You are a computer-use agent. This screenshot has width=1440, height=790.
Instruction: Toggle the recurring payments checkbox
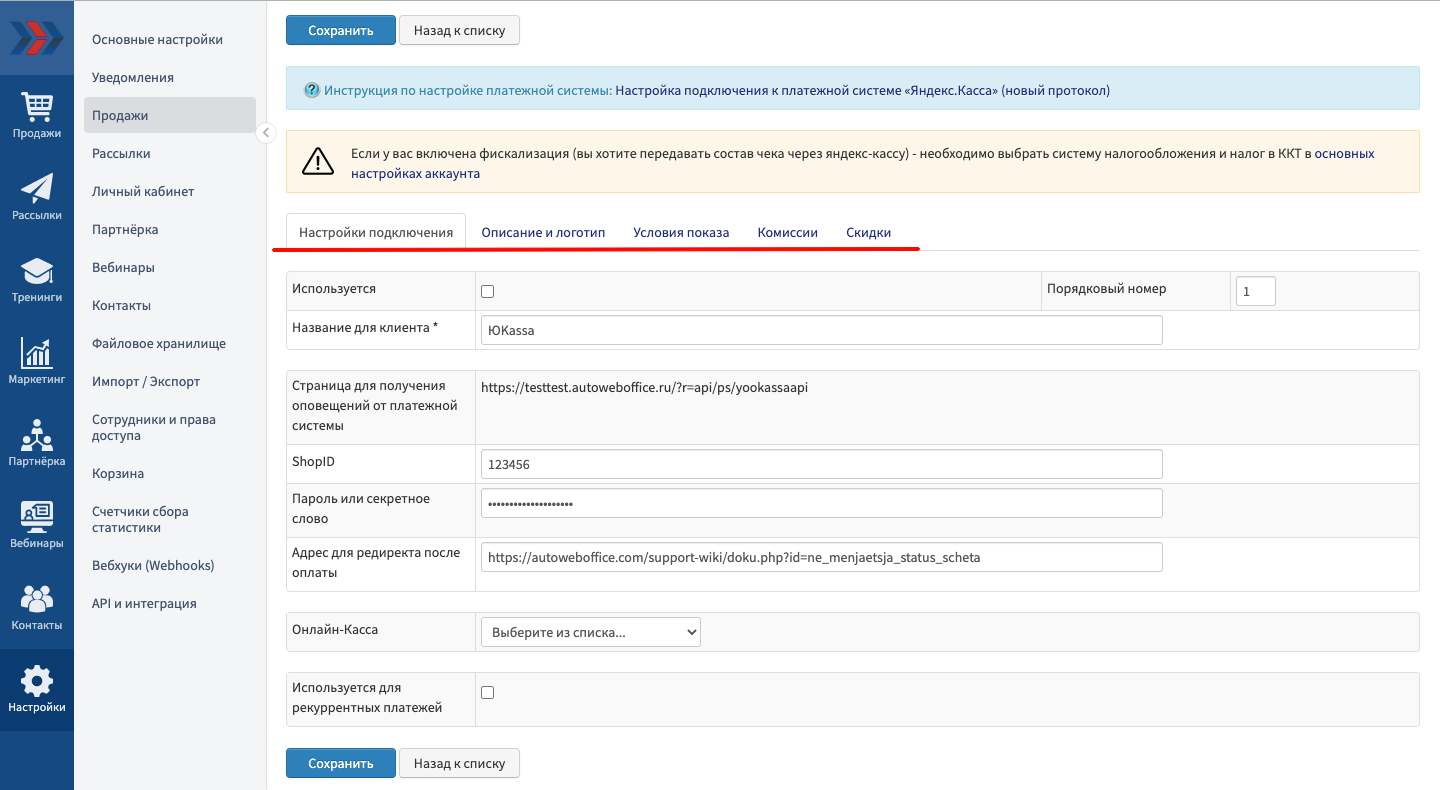(x=488, y=692)
